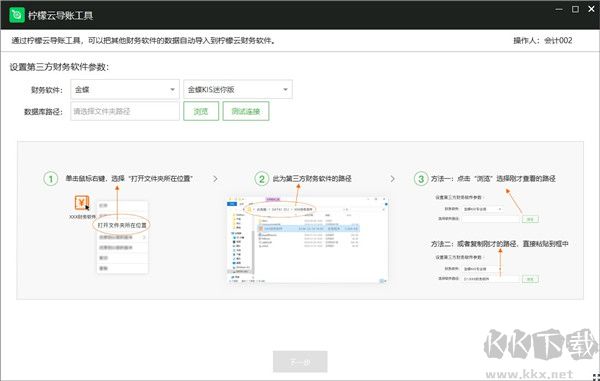Click the 方法二 instruction text

click(499, 244)
